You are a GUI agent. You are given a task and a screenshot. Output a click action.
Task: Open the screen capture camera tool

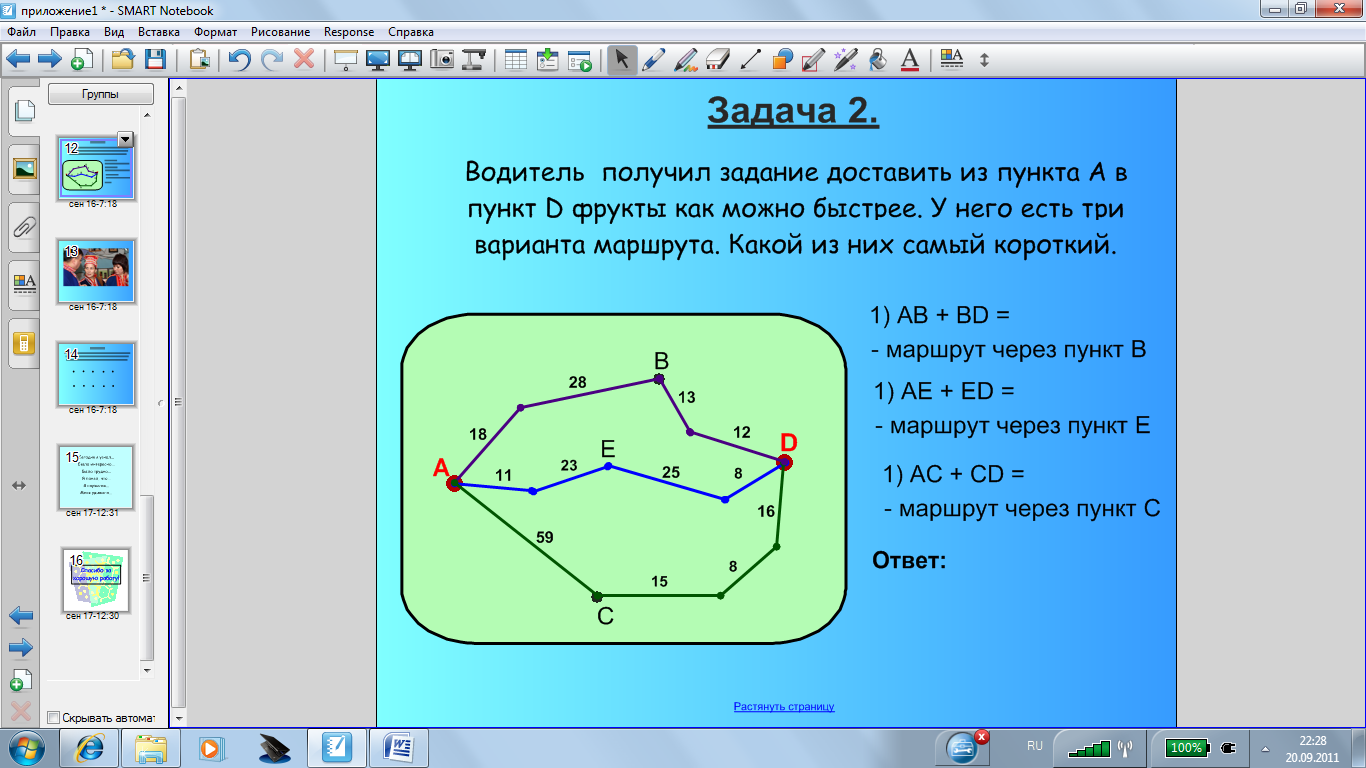[442, 59]
